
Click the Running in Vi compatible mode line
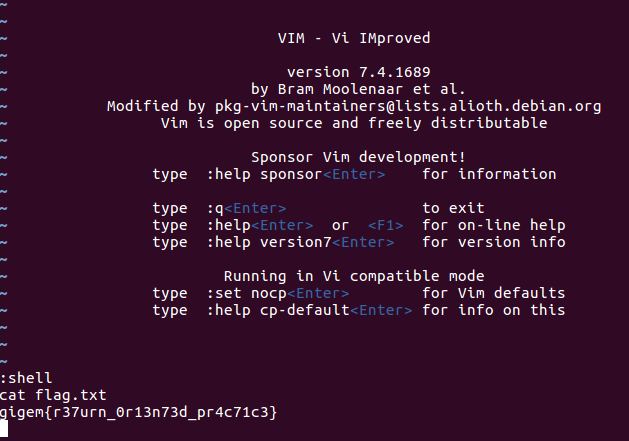[353, 276]
